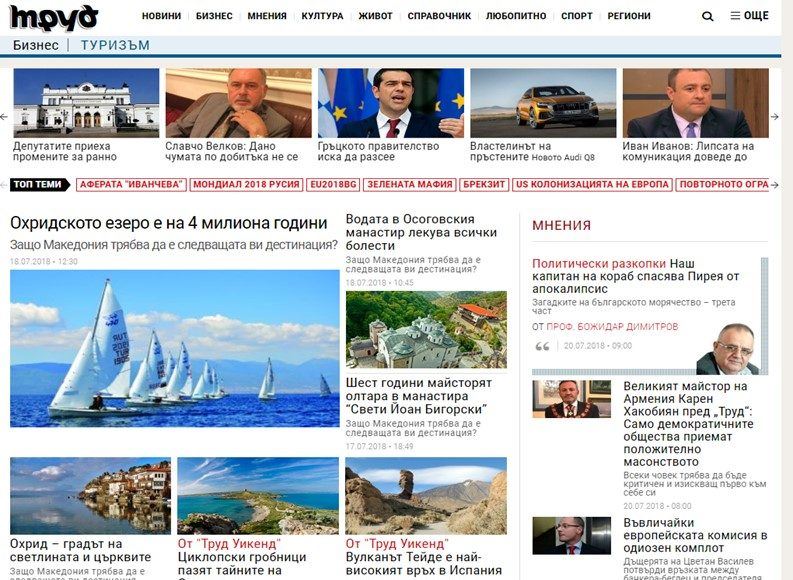Open author ПРОФ. БОЖИДАР ДИМИТРОВ link
This screenshot has height=580, width=793.
point(612,327)
